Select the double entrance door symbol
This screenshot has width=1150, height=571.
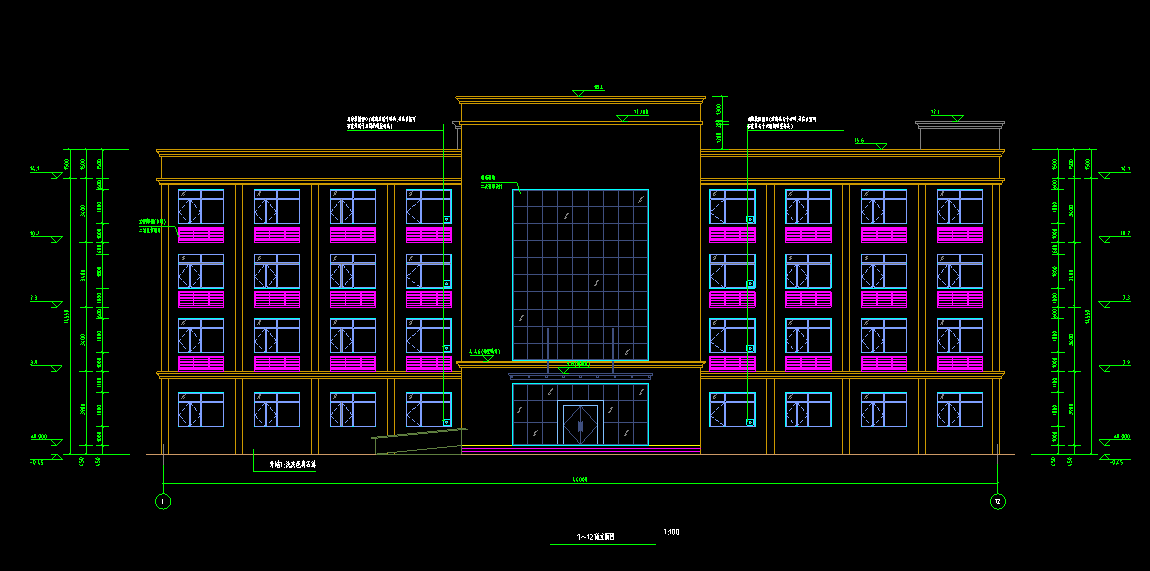pyautogui.click(x=580, y=425)
